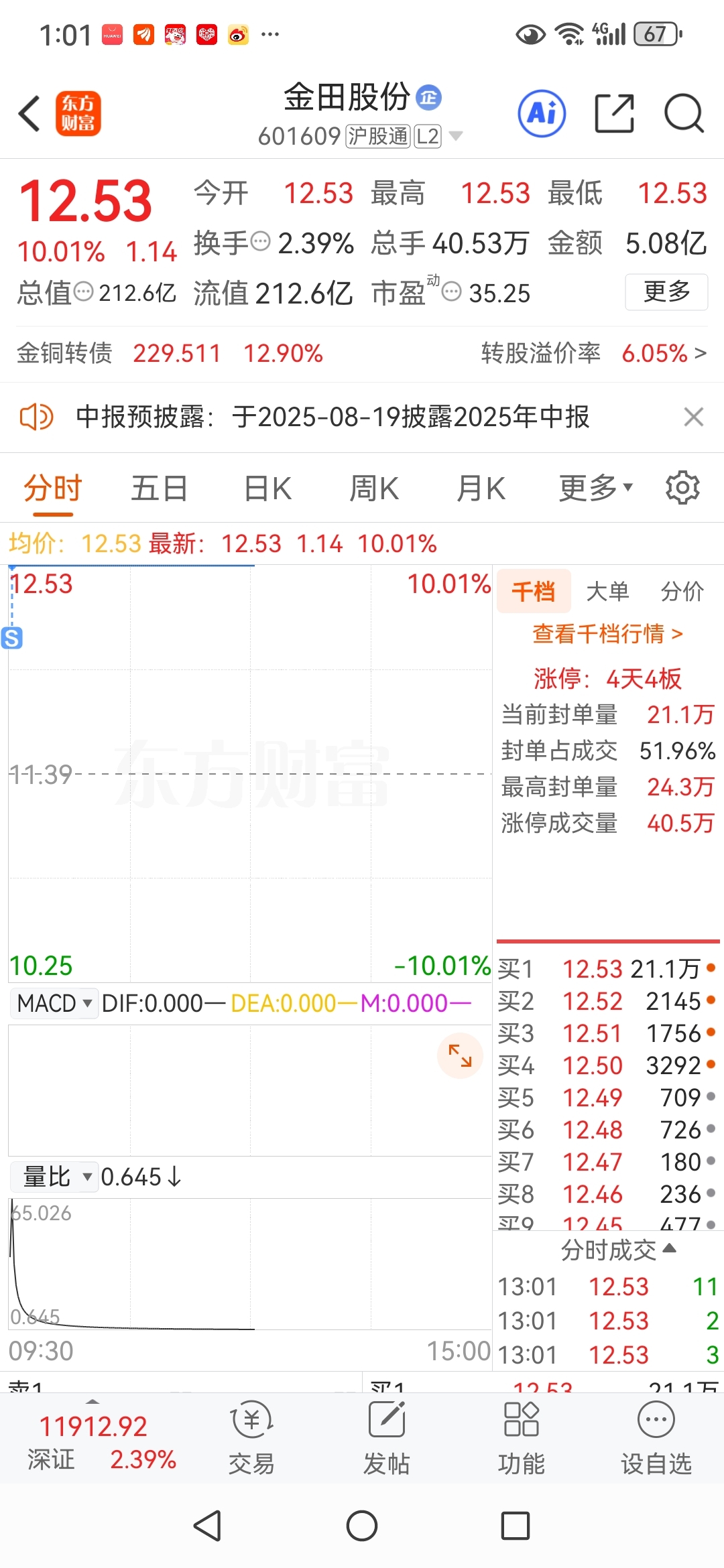Tap 设自选 add to watchlist
This screenshot has width=724, height=1568.
pos(656,1437)
